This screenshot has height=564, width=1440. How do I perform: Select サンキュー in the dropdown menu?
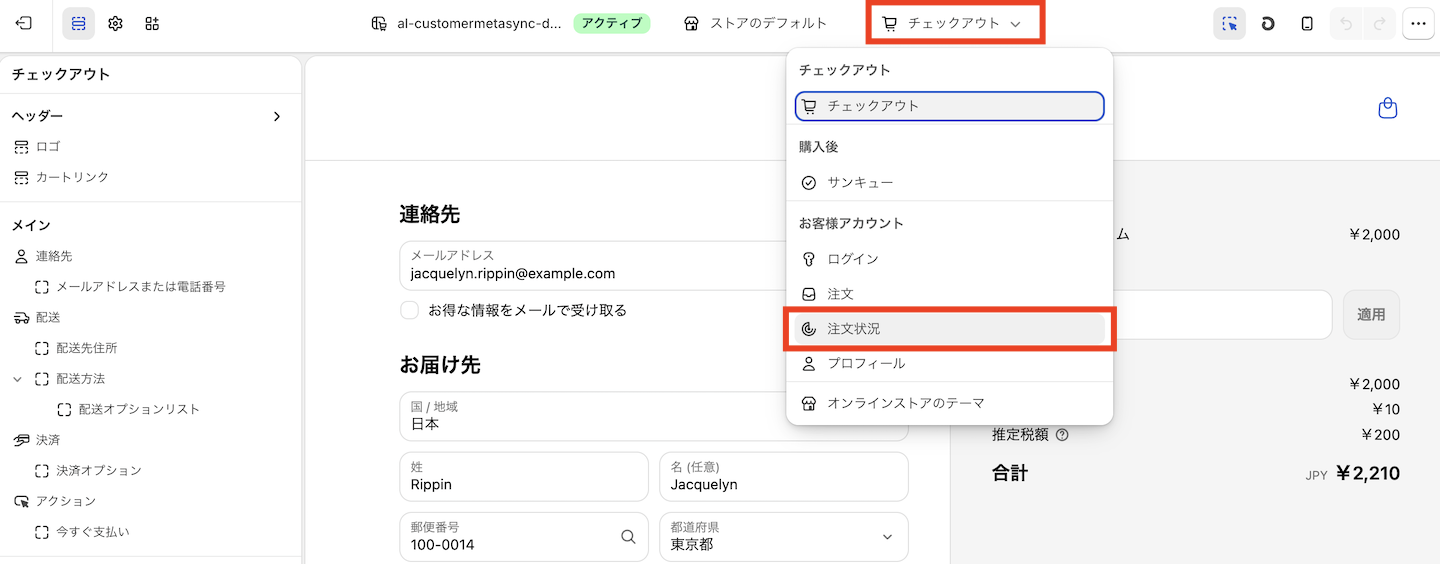[x=949, y=183]
